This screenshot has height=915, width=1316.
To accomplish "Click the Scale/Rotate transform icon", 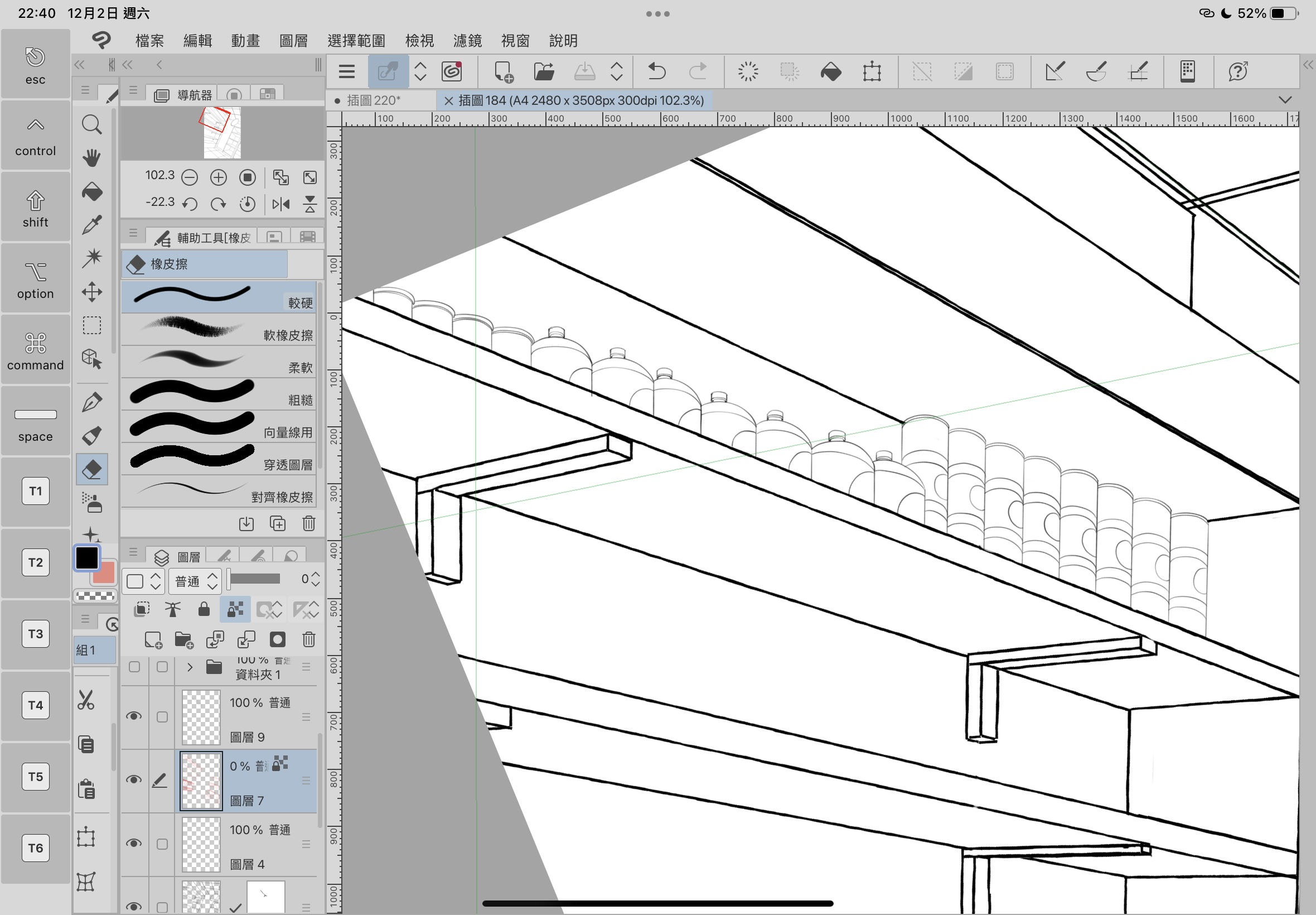I will [x=872, y=71].
